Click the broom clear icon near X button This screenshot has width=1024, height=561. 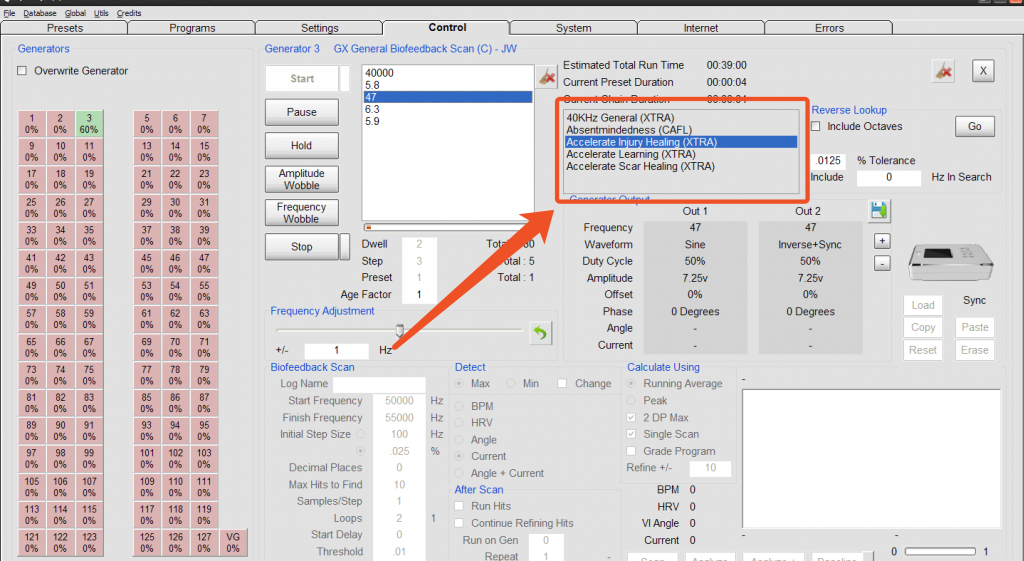[x=941, y=70]
